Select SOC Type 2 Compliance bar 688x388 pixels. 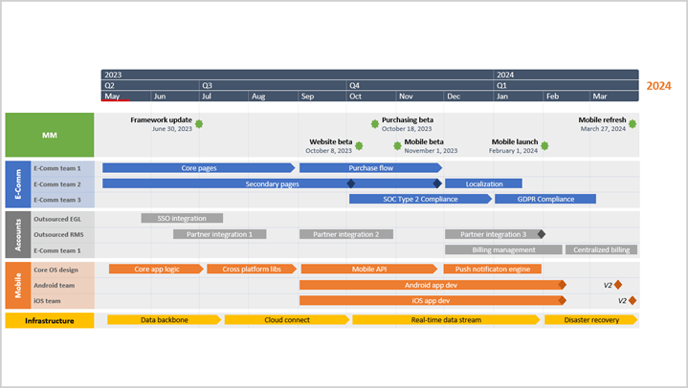point(420,199)
